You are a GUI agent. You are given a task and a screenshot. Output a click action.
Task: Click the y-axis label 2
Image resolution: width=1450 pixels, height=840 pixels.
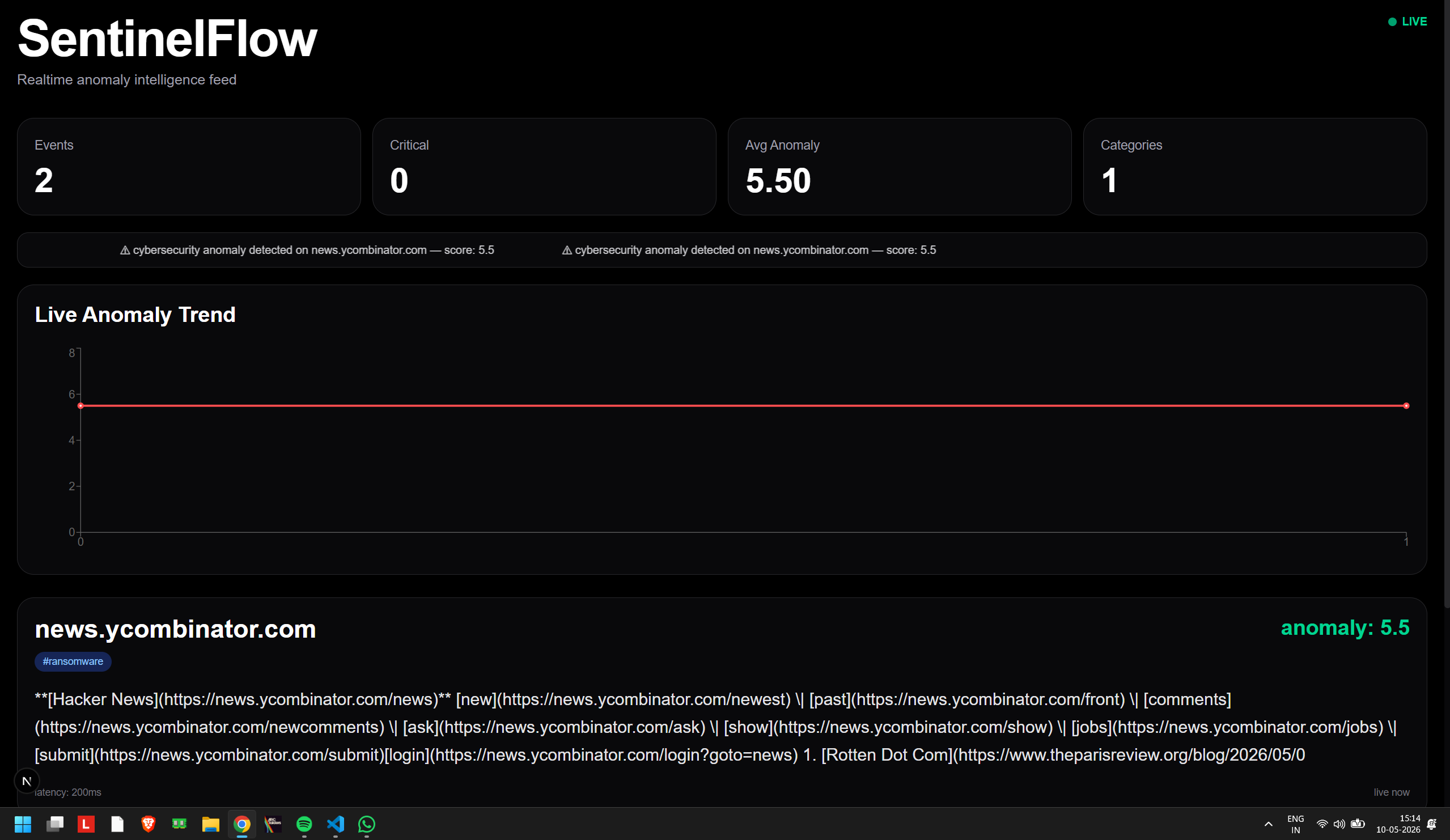[x=72, y=486]
